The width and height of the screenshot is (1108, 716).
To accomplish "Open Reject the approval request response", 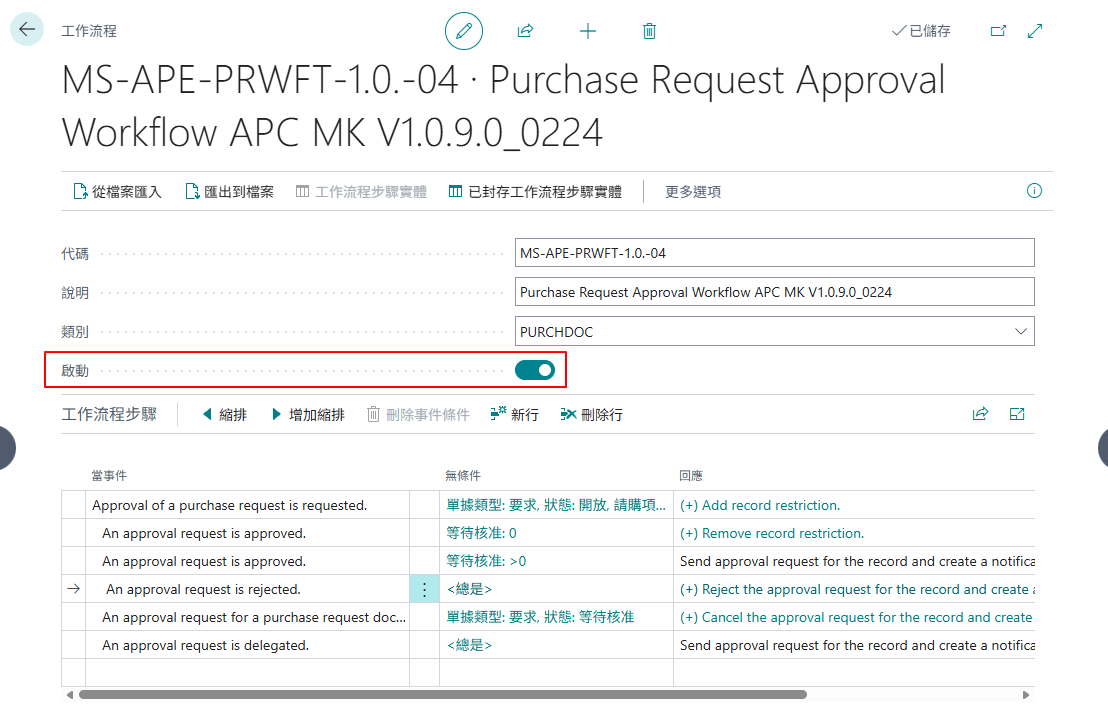I will coord(857,589).
